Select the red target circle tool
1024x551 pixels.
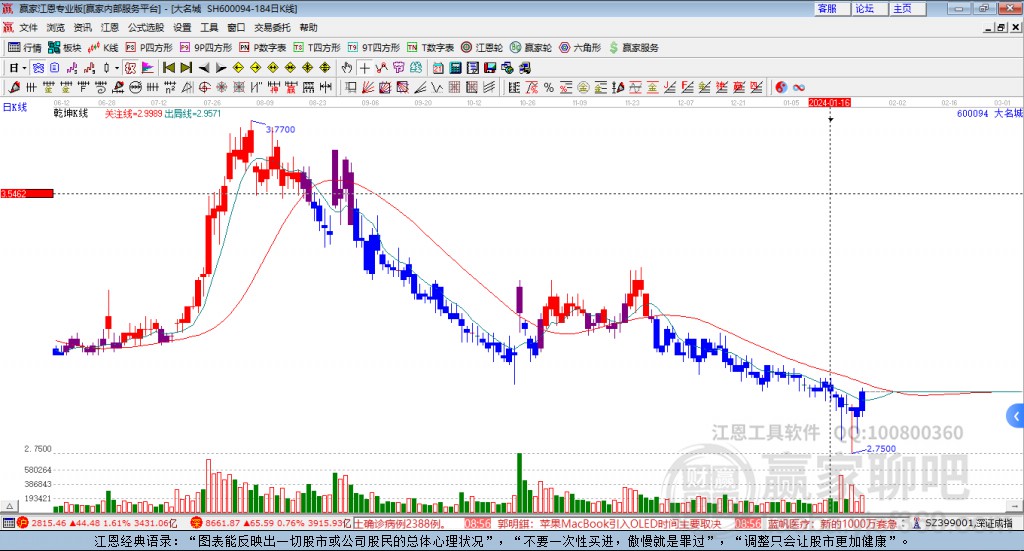[x=204, y=87]
